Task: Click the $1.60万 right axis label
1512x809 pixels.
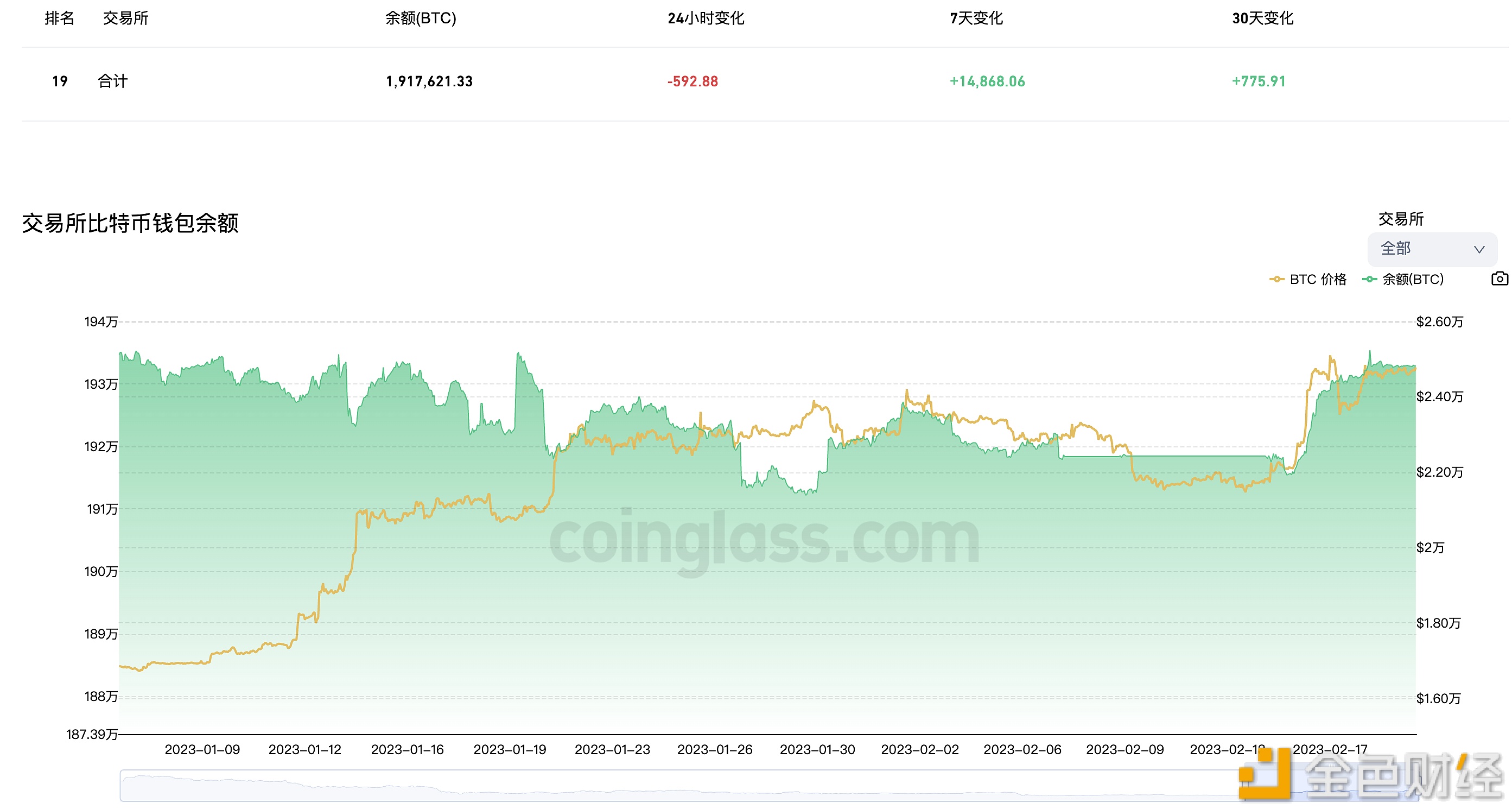Action: (x=1439, y=699)
